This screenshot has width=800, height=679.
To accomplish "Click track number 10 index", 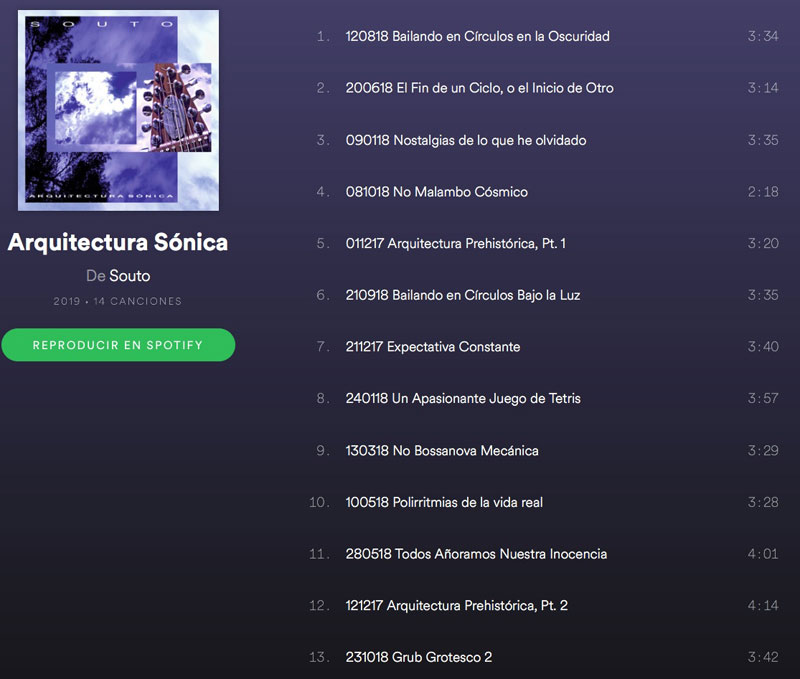I will point(319,502).
